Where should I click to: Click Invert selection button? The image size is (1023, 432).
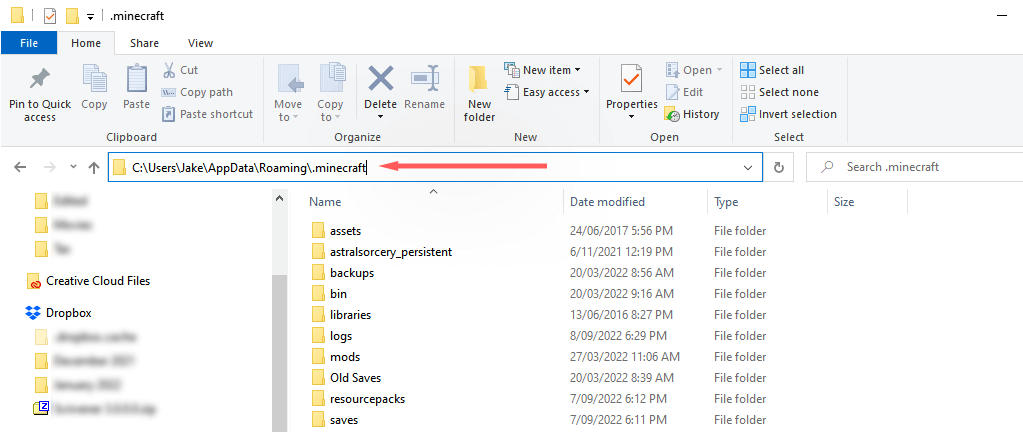(x=788, y=114)
